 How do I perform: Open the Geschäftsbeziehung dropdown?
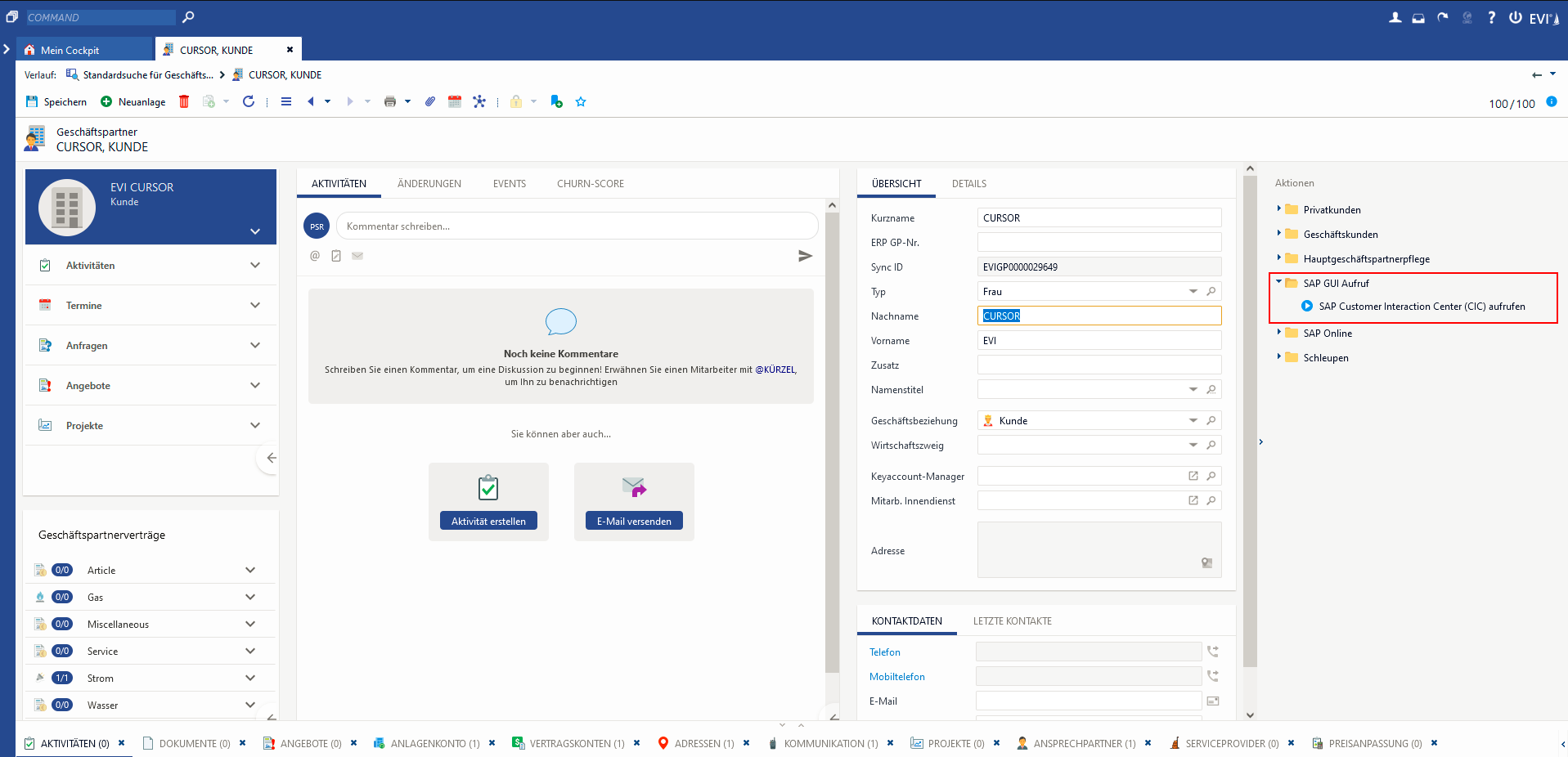1193,420
